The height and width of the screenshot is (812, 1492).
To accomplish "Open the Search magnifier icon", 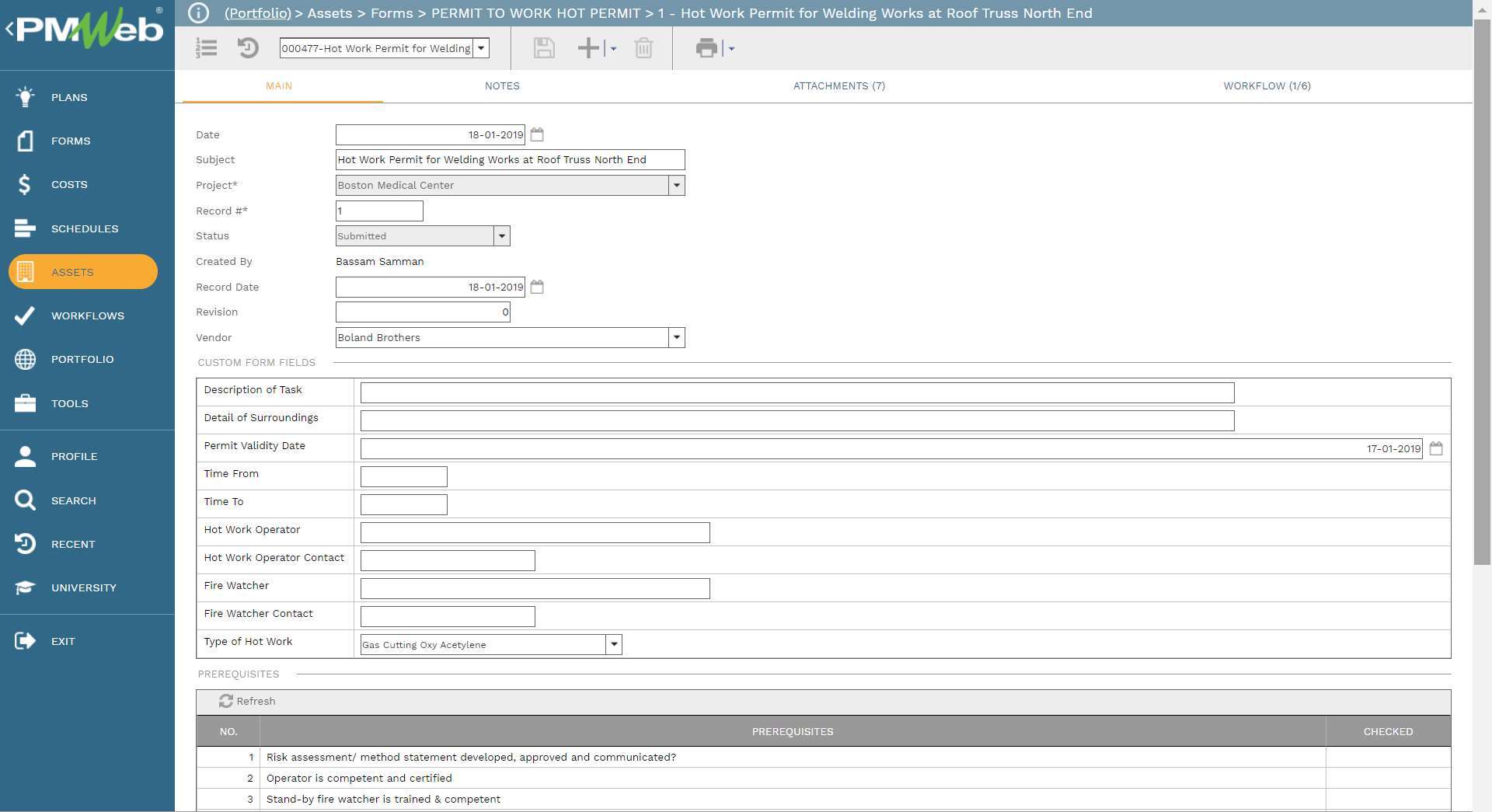I will click(25, 500).
